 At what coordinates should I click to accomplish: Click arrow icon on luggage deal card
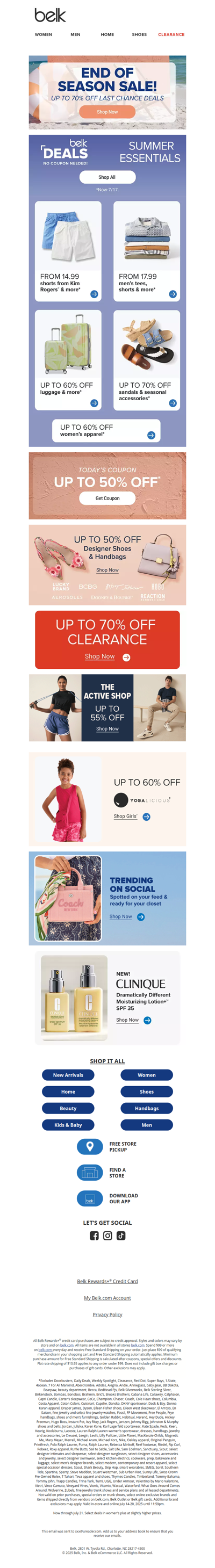click(x=94, y=402)
